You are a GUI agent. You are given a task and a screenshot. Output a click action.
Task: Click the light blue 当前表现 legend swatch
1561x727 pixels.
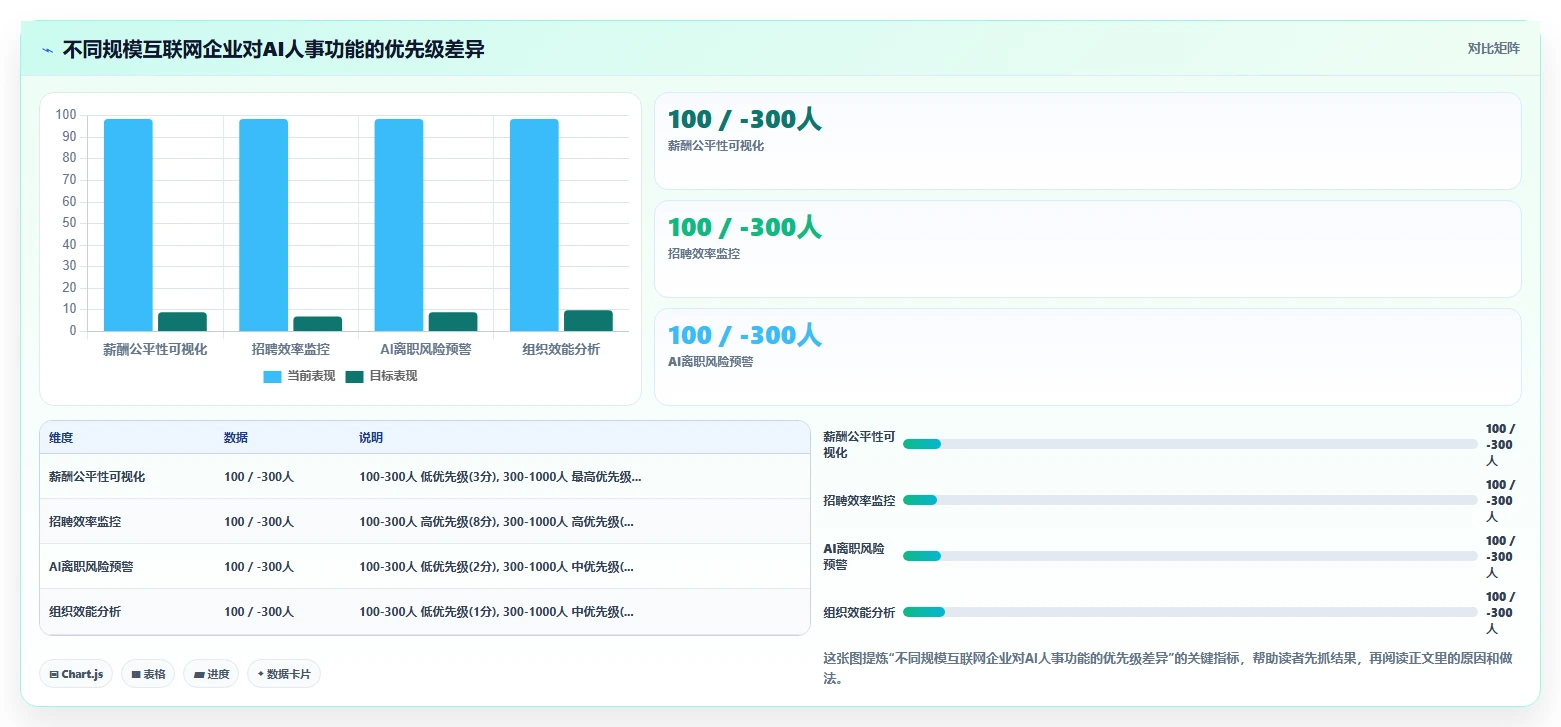(273, 377)
